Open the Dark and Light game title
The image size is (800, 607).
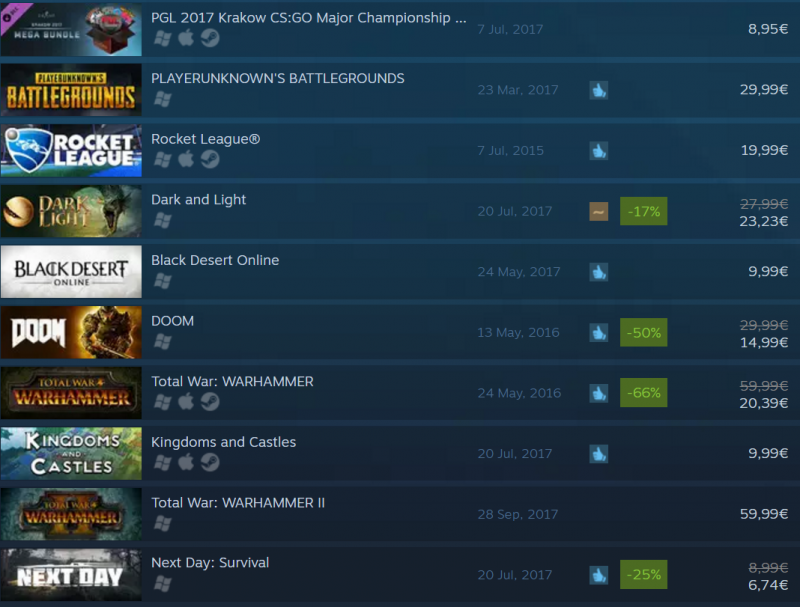(x=198, y=199)
